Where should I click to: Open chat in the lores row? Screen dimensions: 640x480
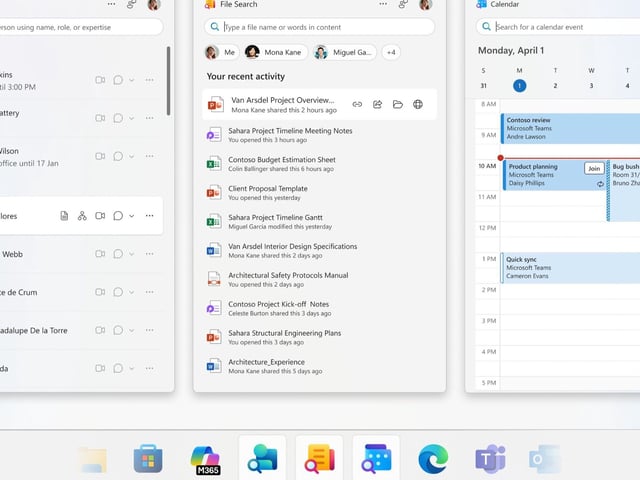pyautogui.click(x=118, y=216)
